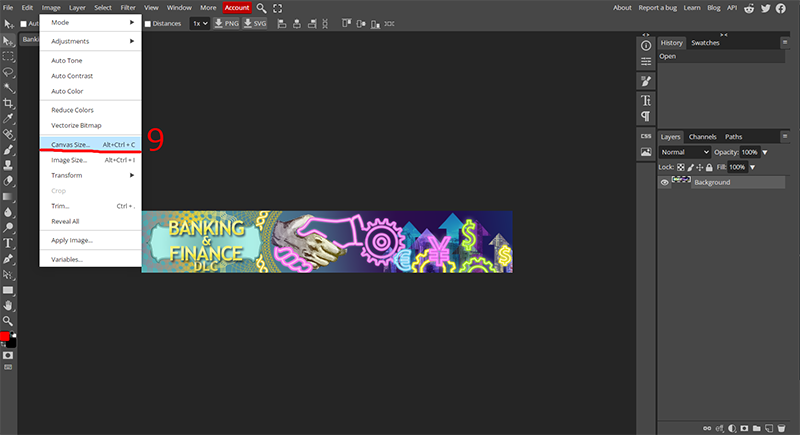800x435 pixels.
Task: Enable the Distances checkbox
Action: point(147,24)
